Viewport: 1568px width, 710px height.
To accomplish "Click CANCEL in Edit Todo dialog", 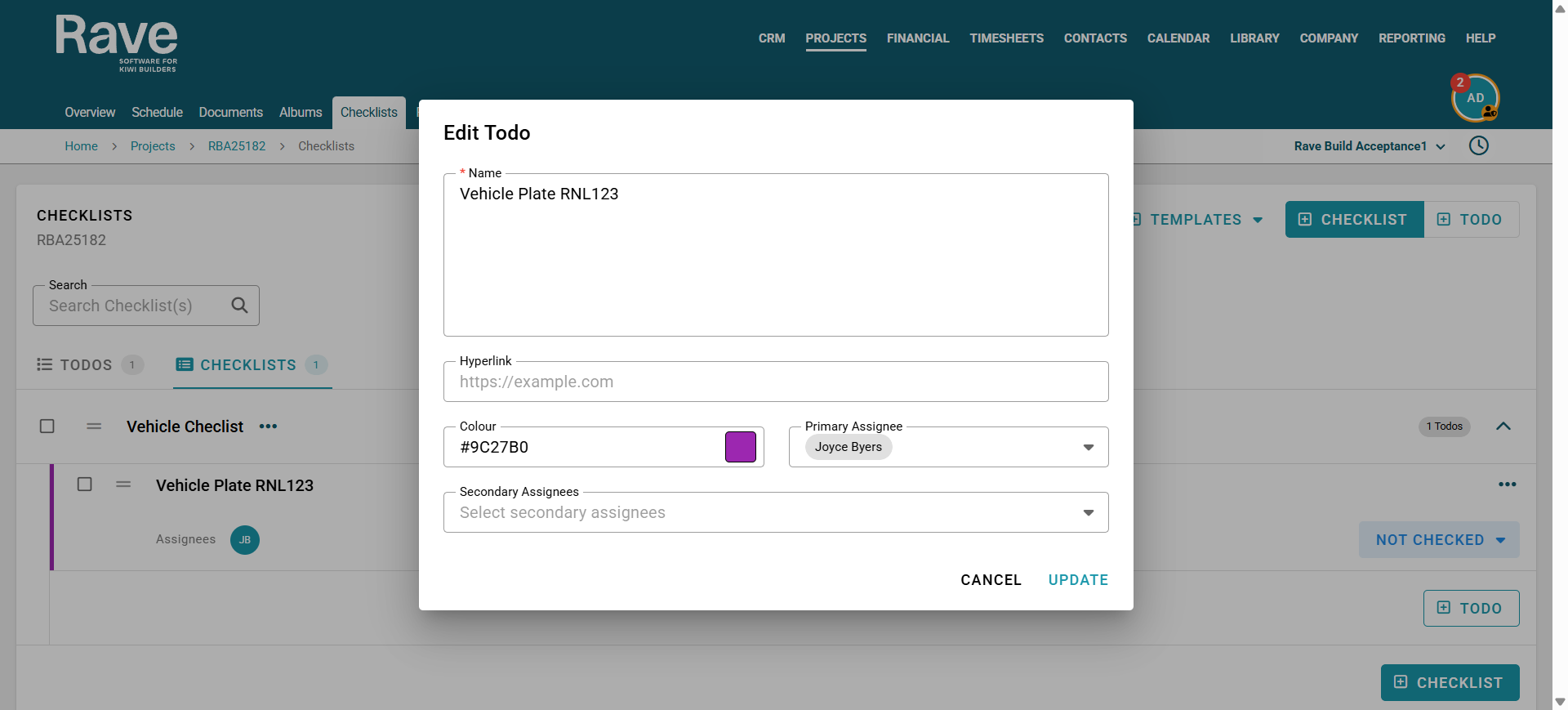I will [x=991, y=580].
